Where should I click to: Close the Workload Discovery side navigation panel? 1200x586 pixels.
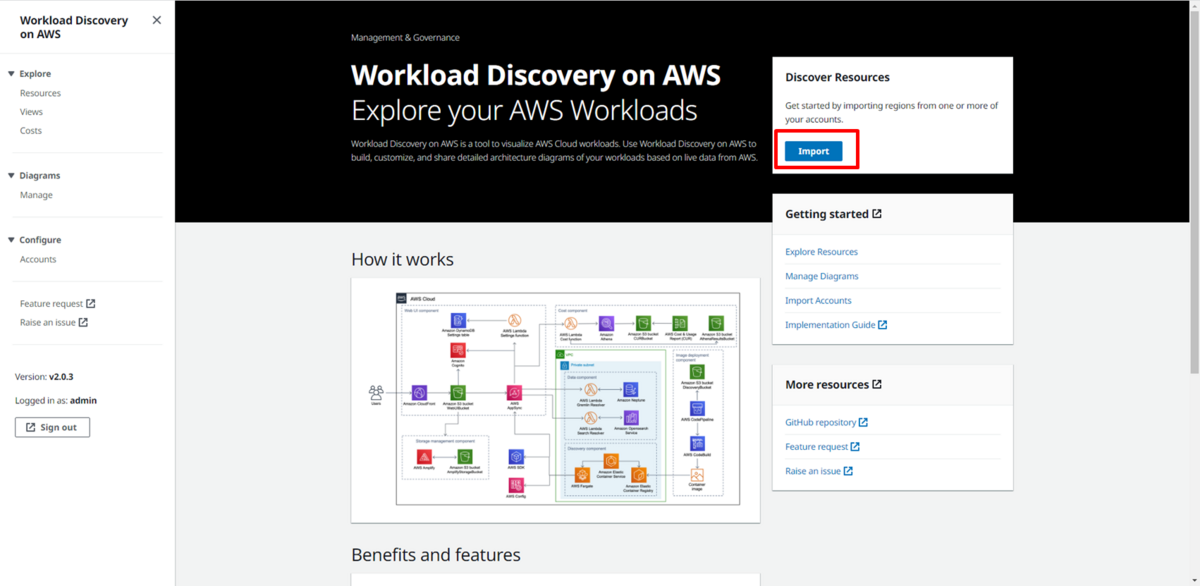(x=156, y=20)
